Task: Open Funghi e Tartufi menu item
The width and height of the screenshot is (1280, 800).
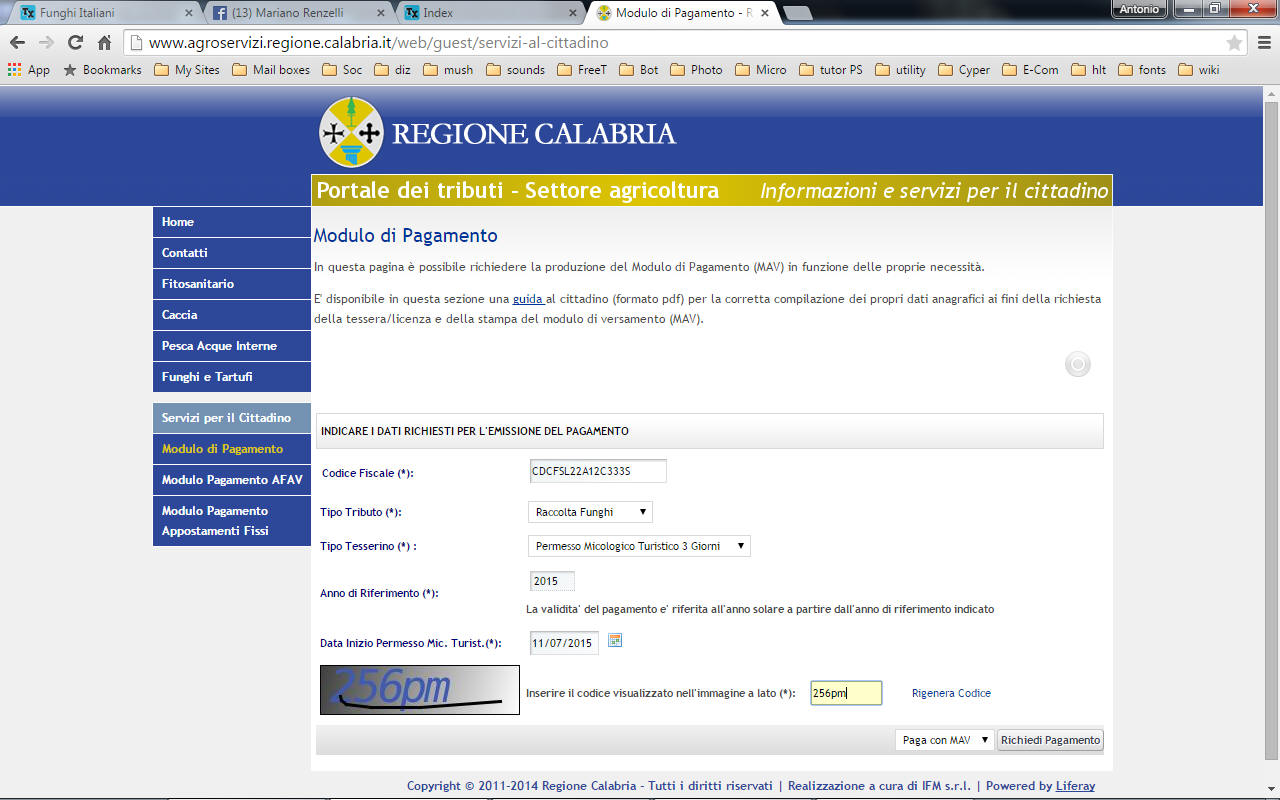Action: tap(232, 377)
